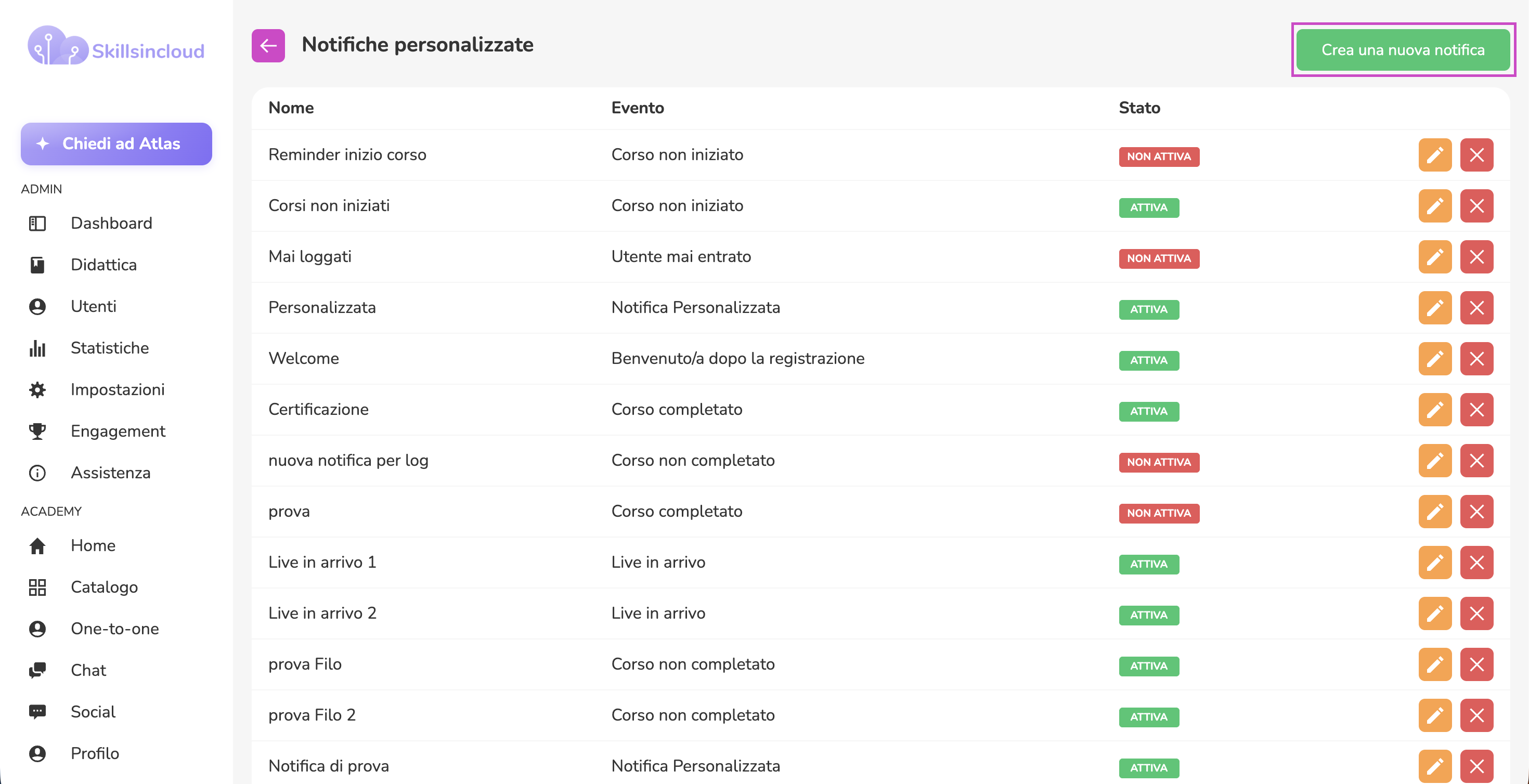Delete the Reminder inizio corso notification
This screenshot has width=1529, height=784.
point(1476,155)
